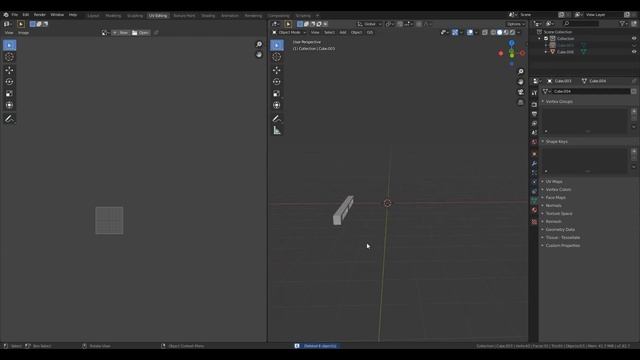
Task: Click the Blender logo menu icon
Action: point(6,15)
